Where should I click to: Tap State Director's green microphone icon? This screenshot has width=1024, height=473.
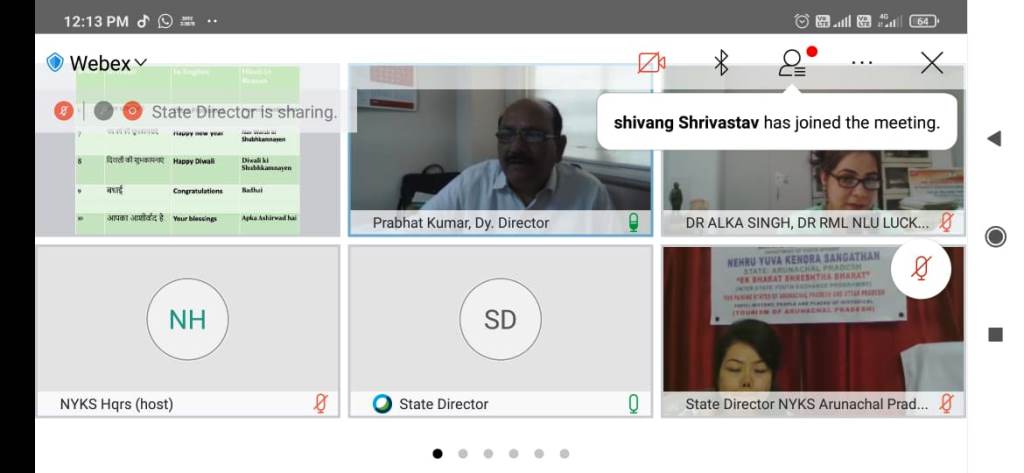633,403
